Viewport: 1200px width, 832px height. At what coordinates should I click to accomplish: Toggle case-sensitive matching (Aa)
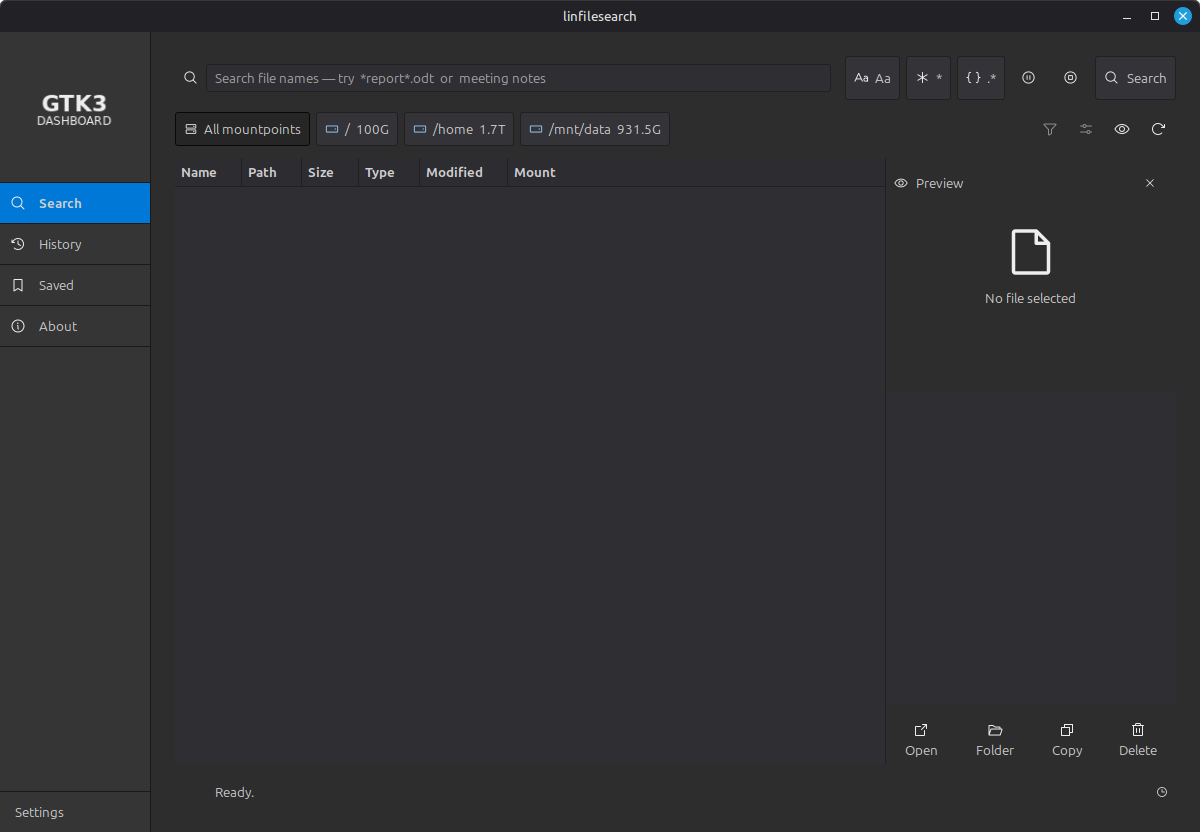[872, 78]
